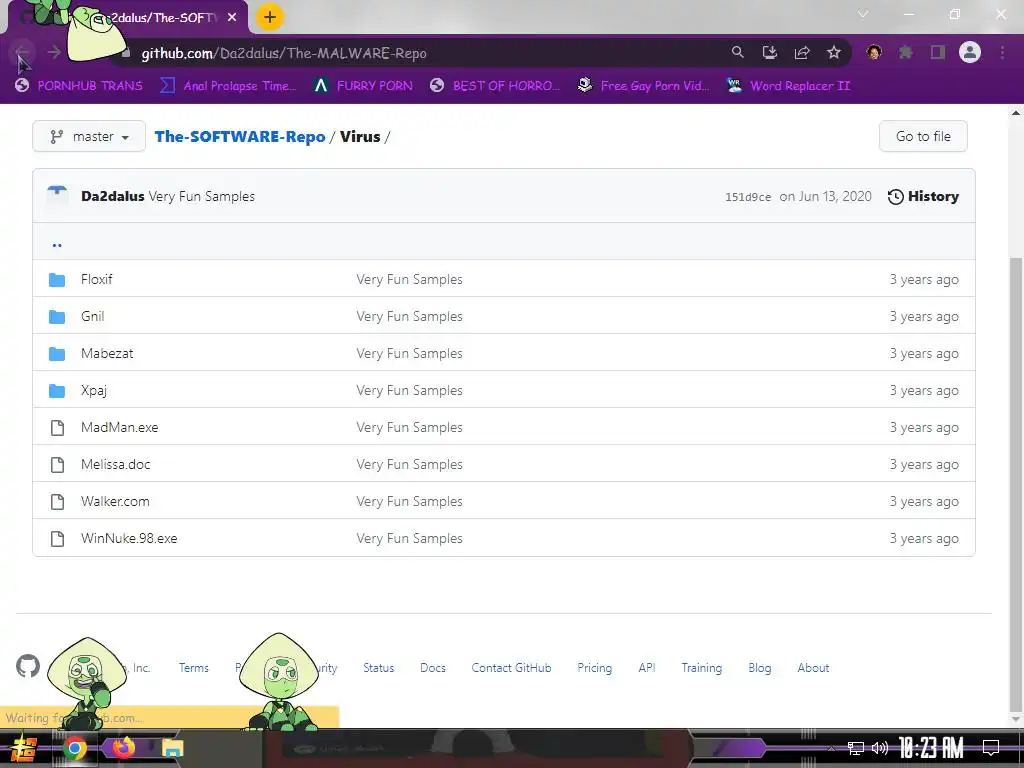Click the page vertical scrollbar
This screenshot has height=768, width=1024.
[x=1016, y=483]
